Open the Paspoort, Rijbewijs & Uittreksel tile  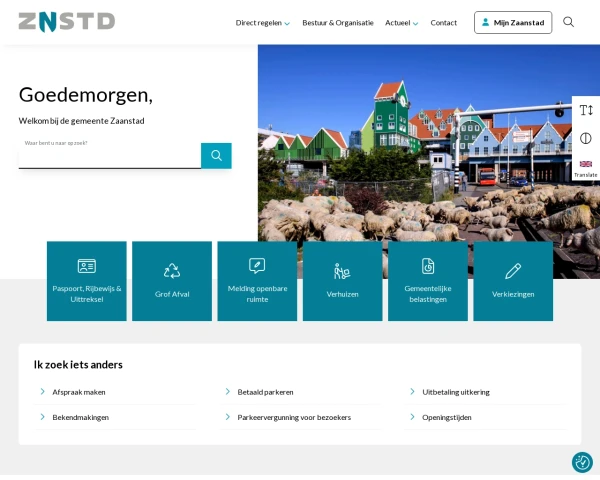pos(87,281)
